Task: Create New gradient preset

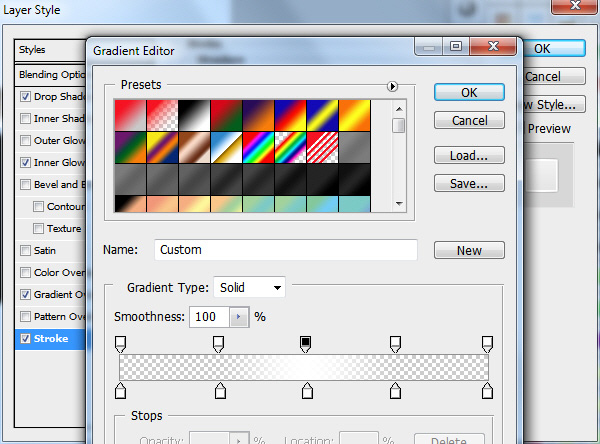Action: 469,250
